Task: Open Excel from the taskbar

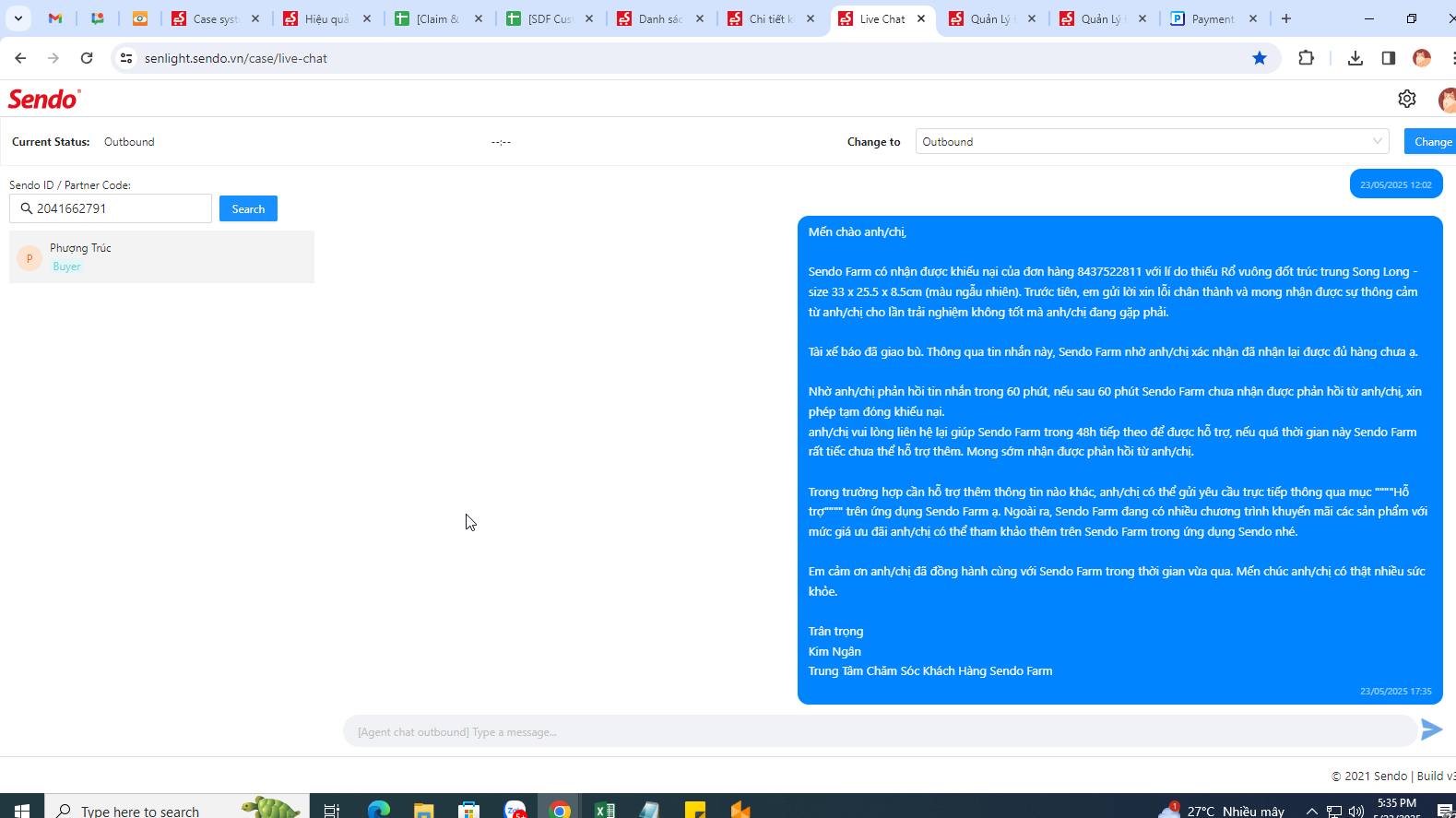Action: tap(605, 810)
